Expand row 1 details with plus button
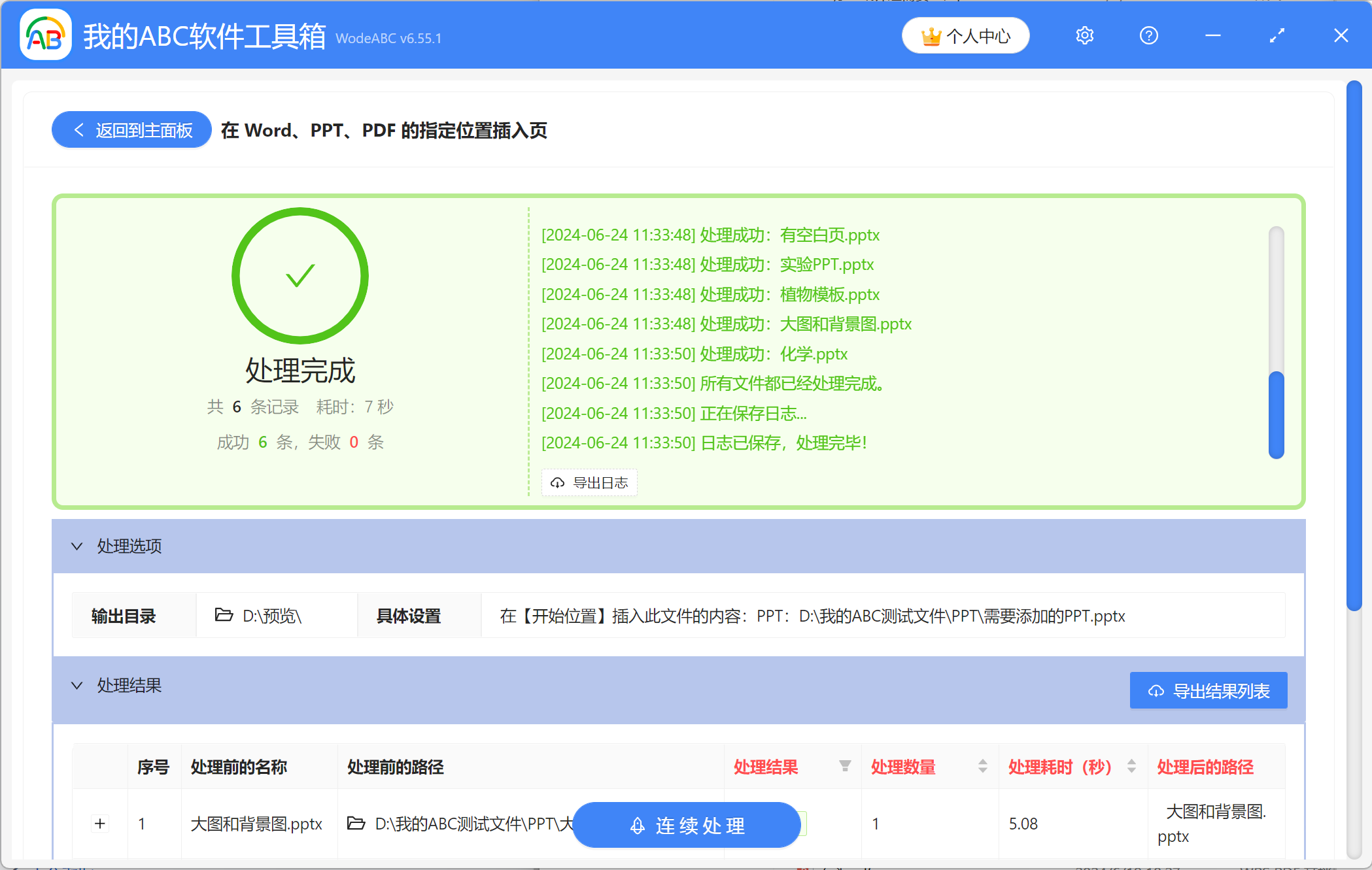Viewport: 1372px width, 870px height. [100, 824]
